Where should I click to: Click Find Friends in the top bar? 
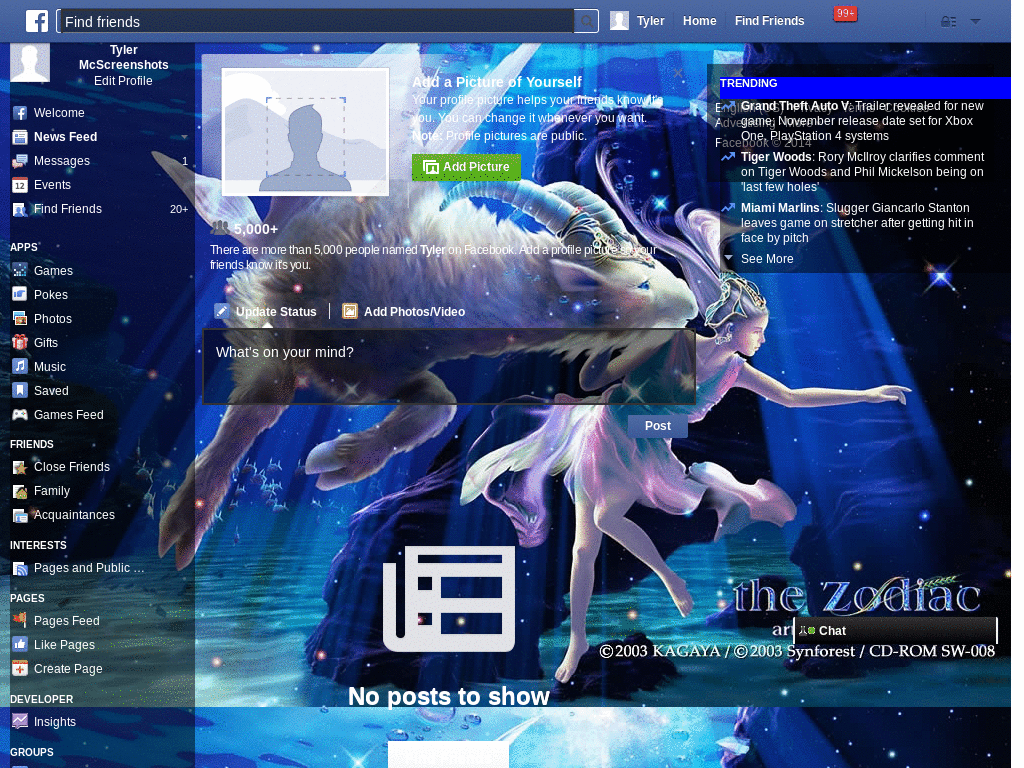click(769, 21)
